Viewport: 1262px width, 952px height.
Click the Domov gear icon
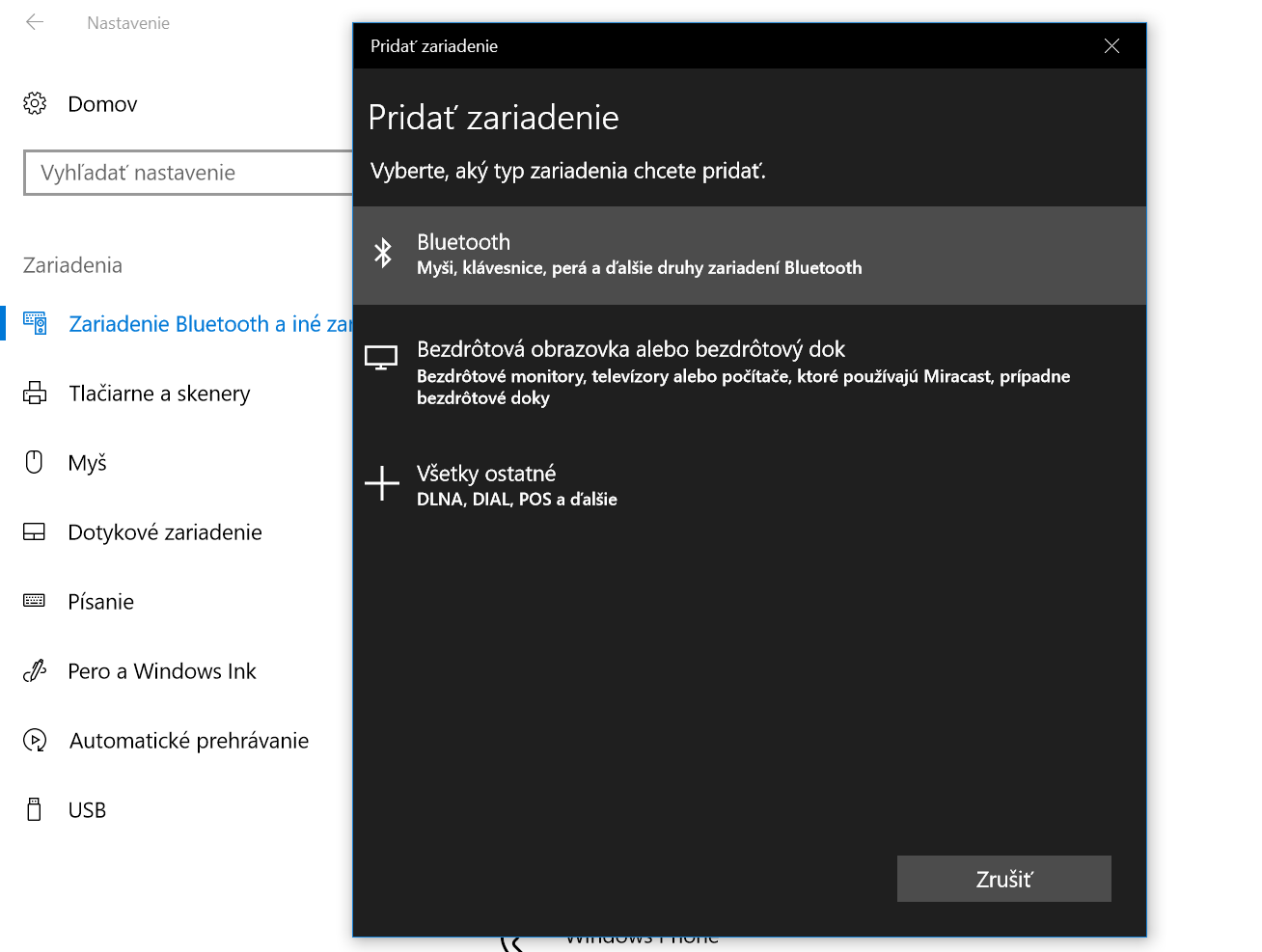tap(35, 103)
